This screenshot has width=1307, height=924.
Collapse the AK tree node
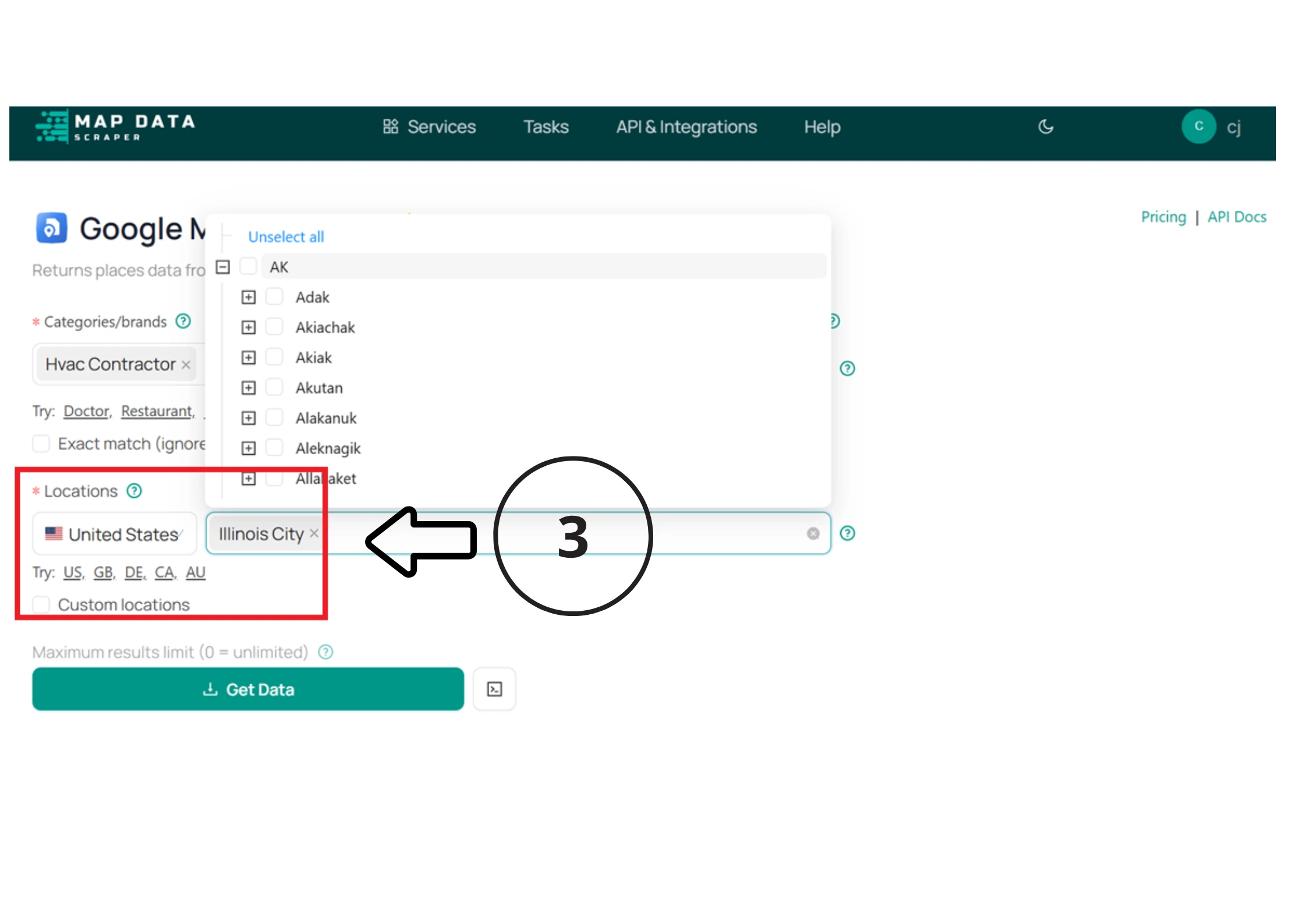223,267
